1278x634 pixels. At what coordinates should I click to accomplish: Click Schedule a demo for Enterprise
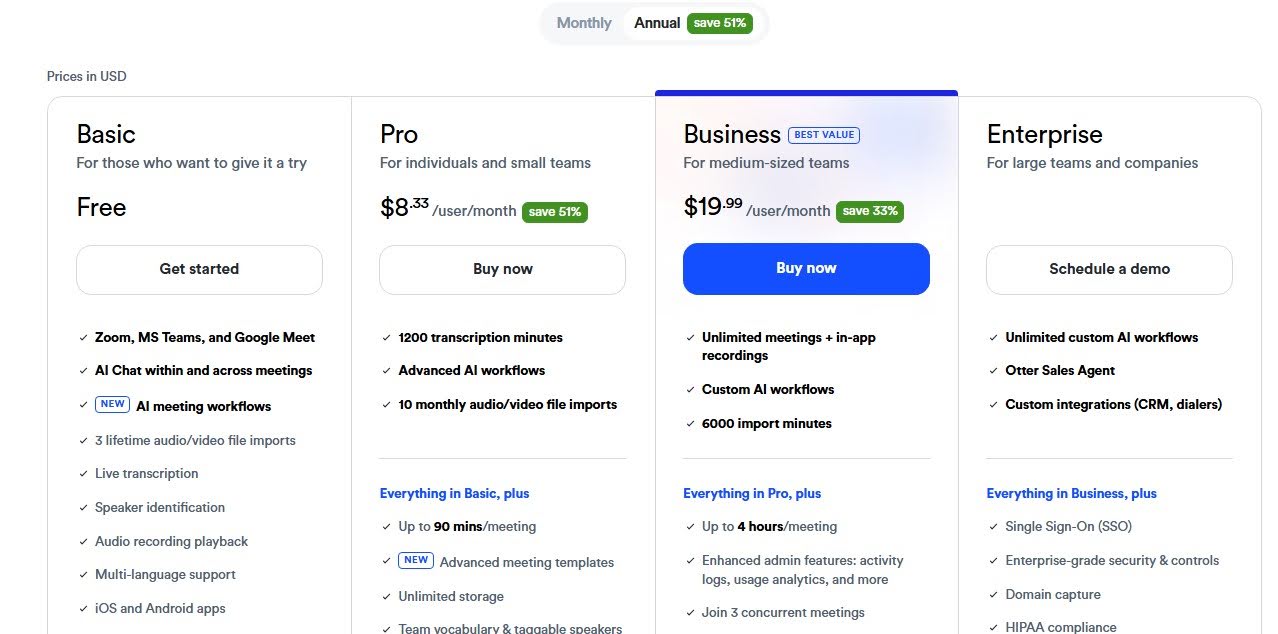1109,269
